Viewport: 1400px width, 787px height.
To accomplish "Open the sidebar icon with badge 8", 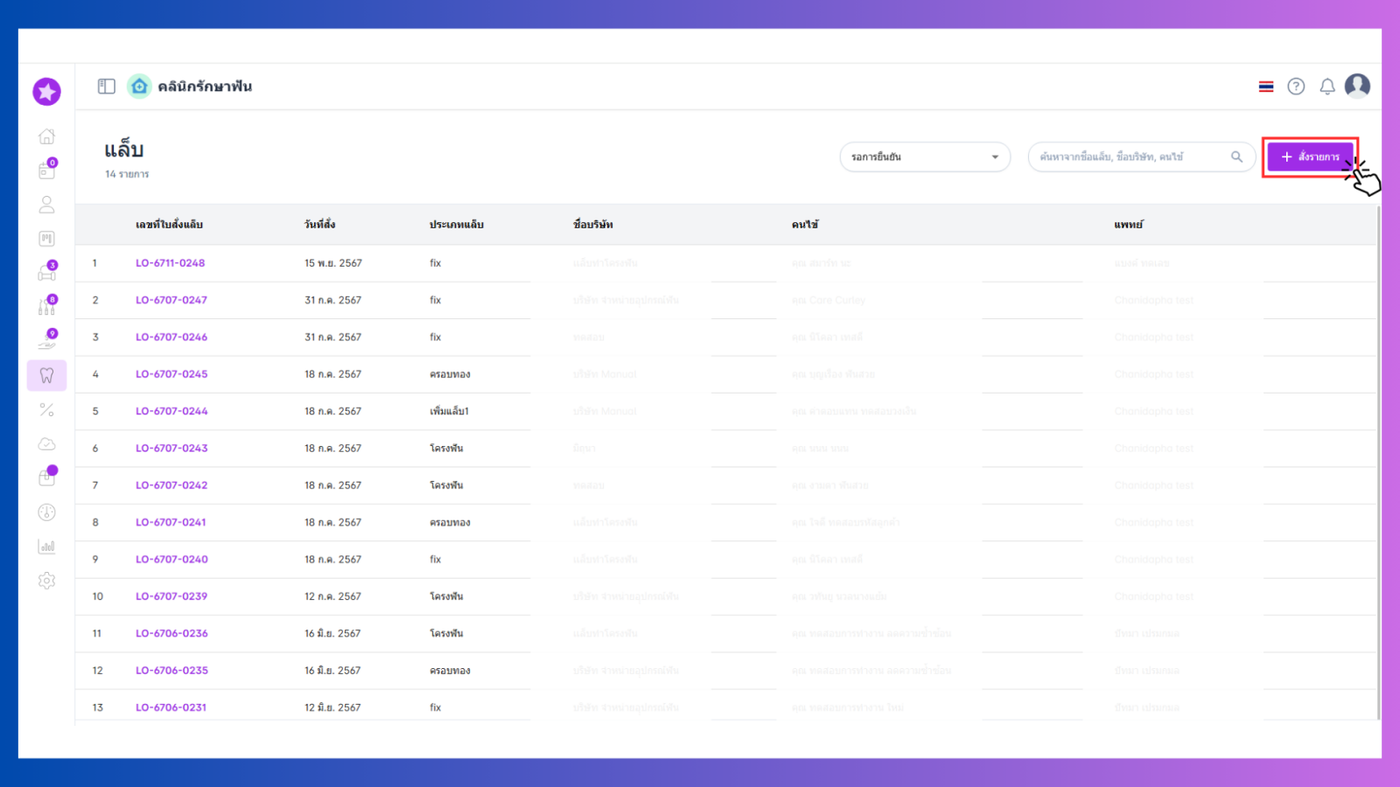I will (46, 306).
